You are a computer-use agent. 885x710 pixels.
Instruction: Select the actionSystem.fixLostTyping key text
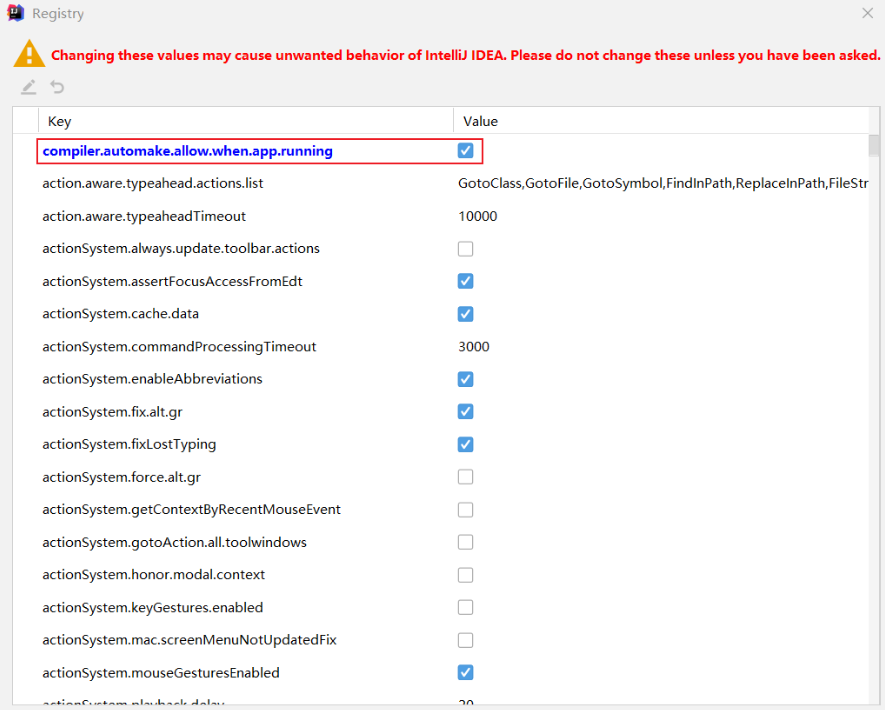click(x=129, y=444)
